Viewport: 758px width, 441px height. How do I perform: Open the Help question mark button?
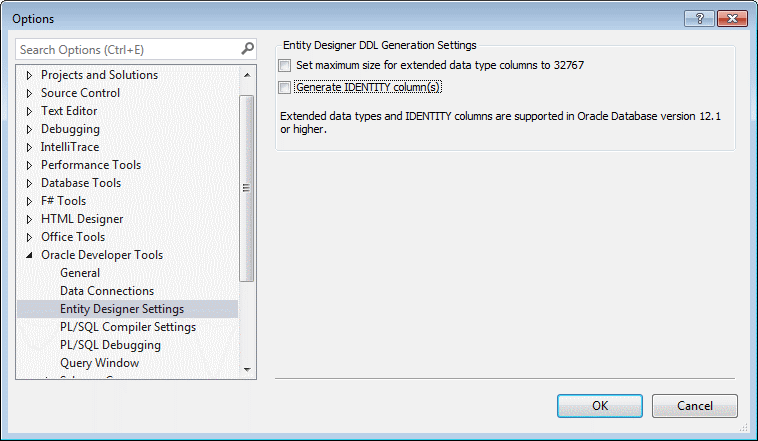tap(700, 19)
